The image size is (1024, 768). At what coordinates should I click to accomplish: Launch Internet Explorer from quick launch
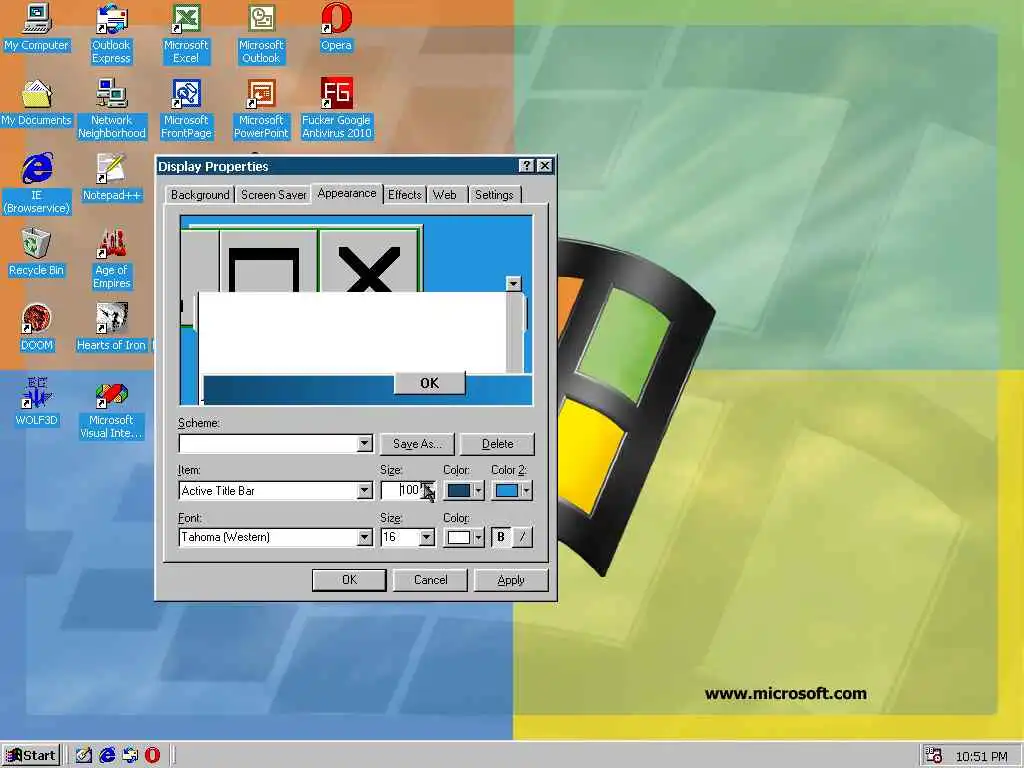pyautogui.click(x=107, y=755)
